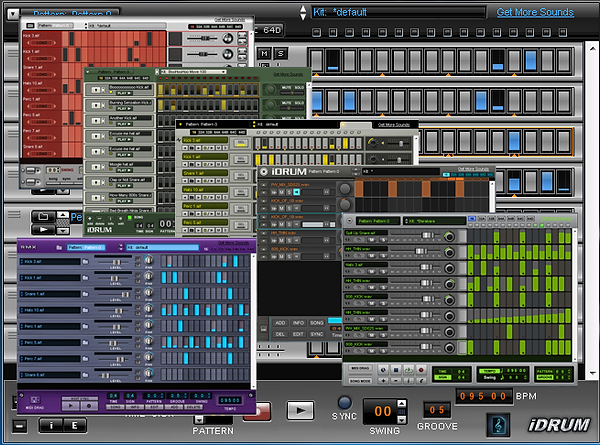
Task: Open the 'E' edit button, main window
Action: pos(74,425)
